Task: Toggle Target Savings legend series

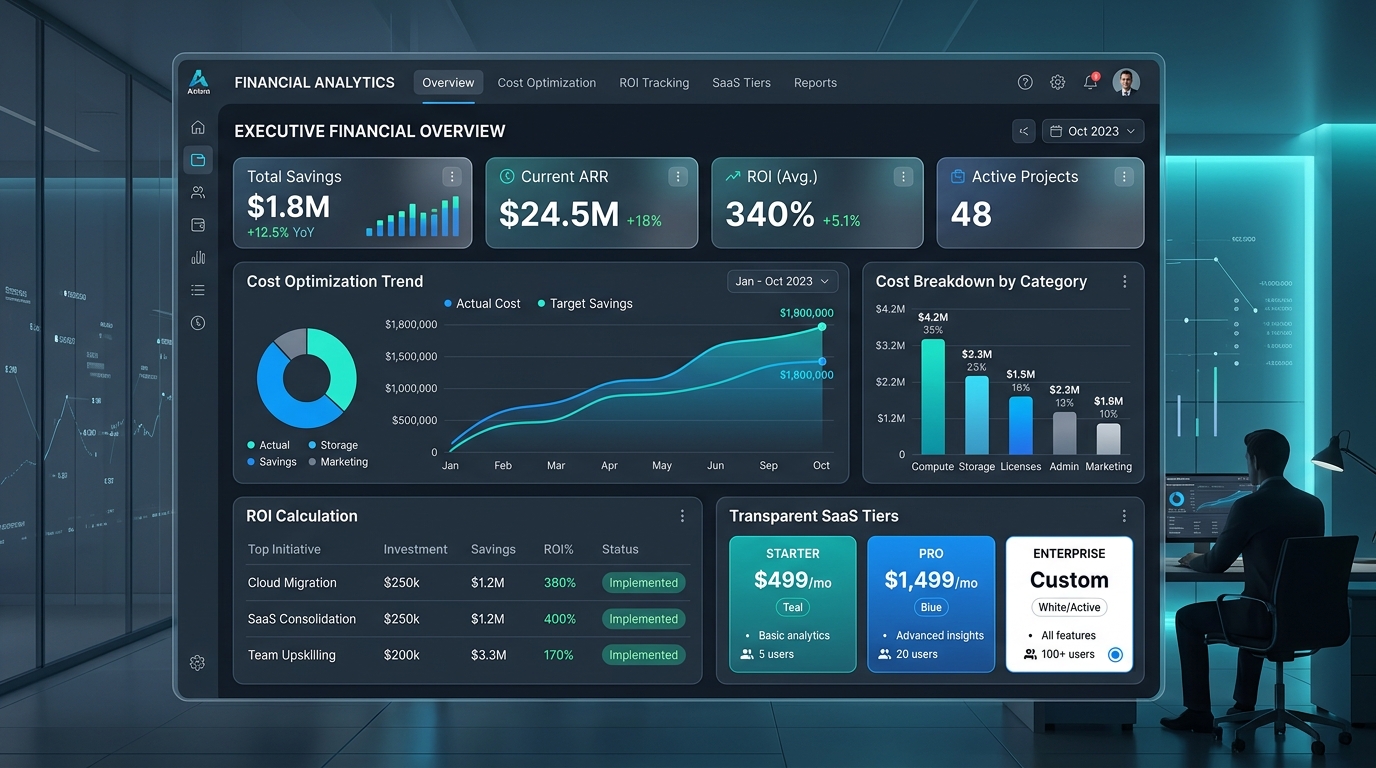Action: (x=585, y=303)
